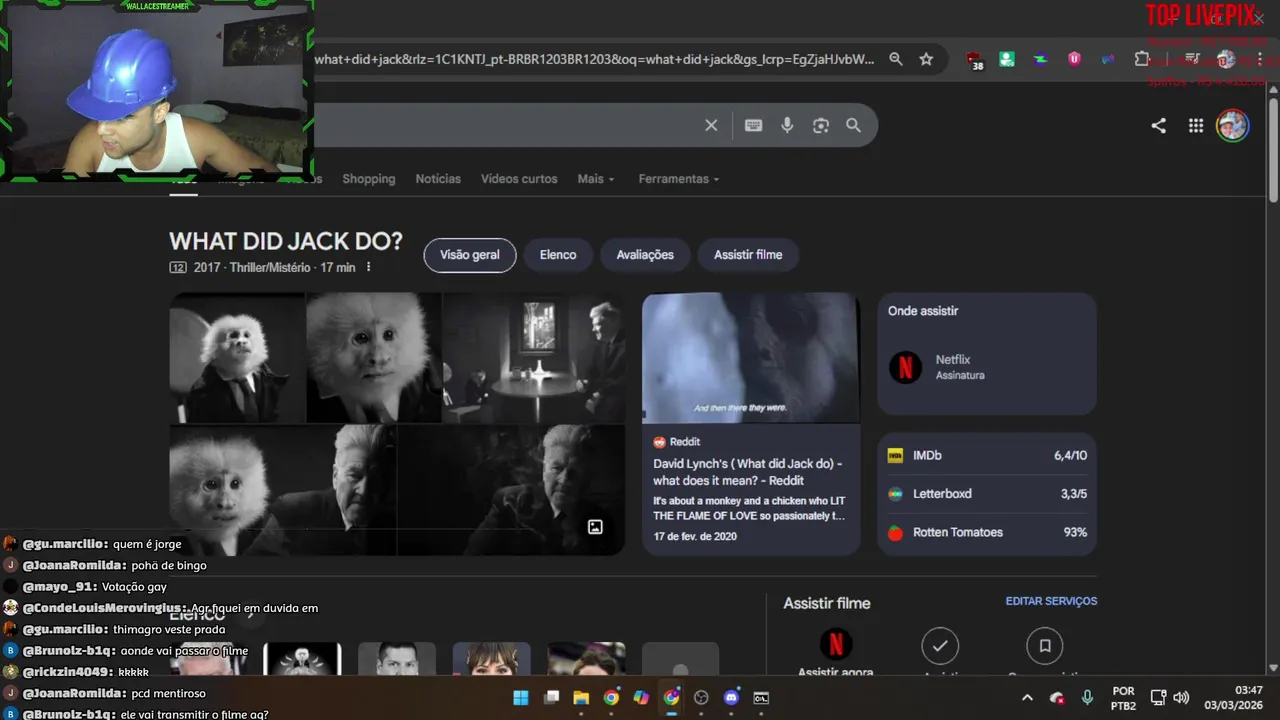Select the Visão geral chip

click(470, 255)
